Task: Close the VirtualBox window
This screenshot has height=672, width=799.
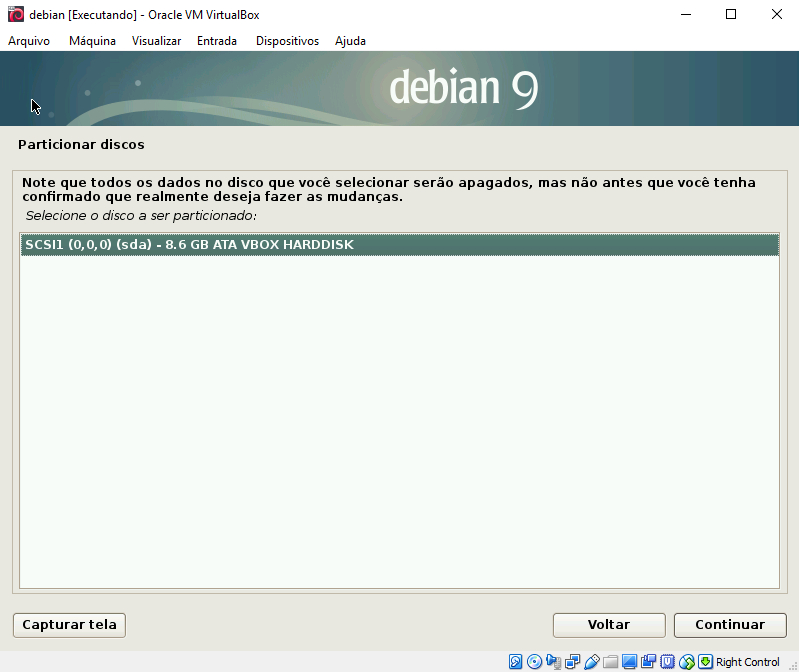Action: pos(777,14)
